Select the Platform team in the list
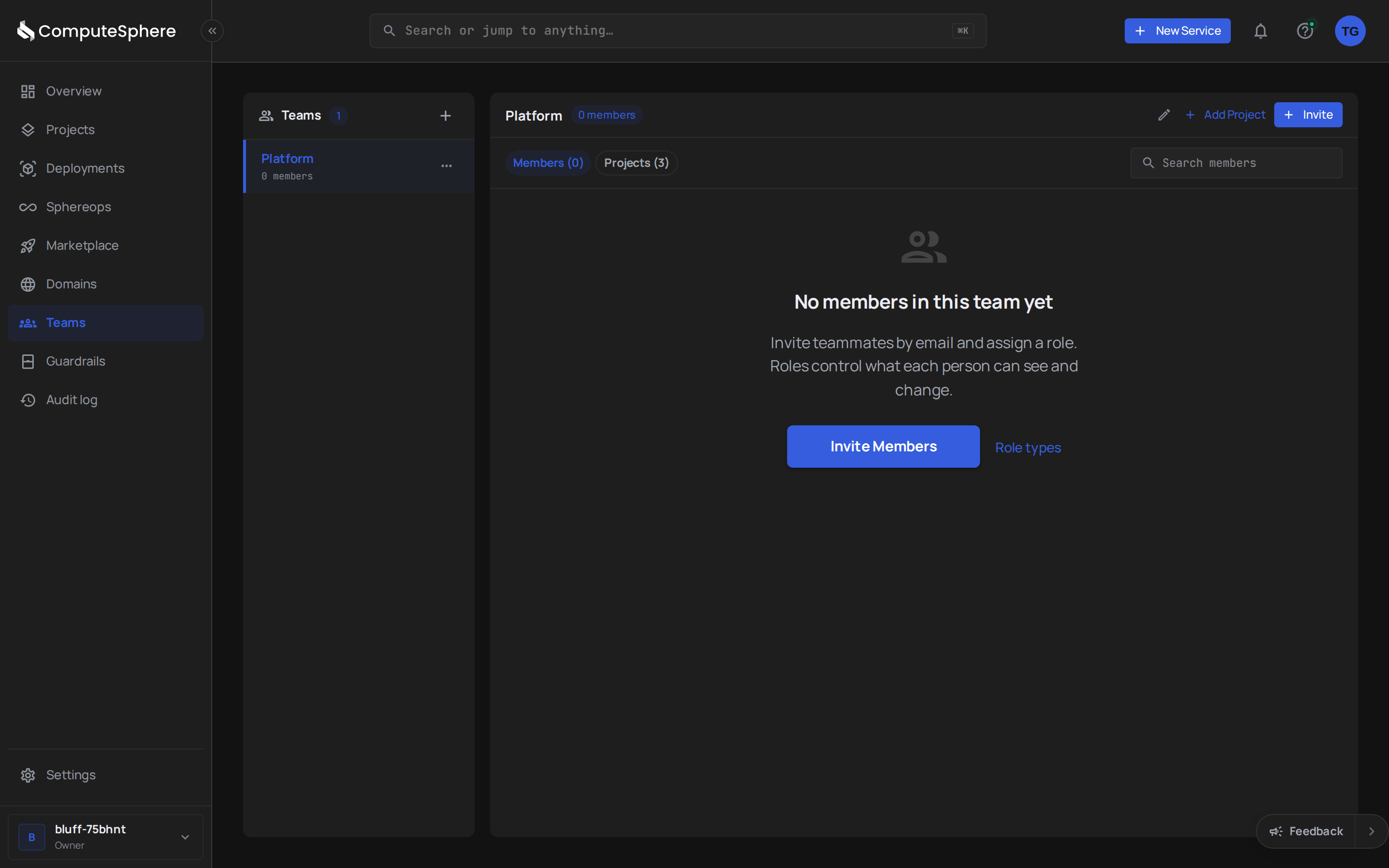Image resolution: width=1389 pixels, height=868 pixels. (359, 166)
